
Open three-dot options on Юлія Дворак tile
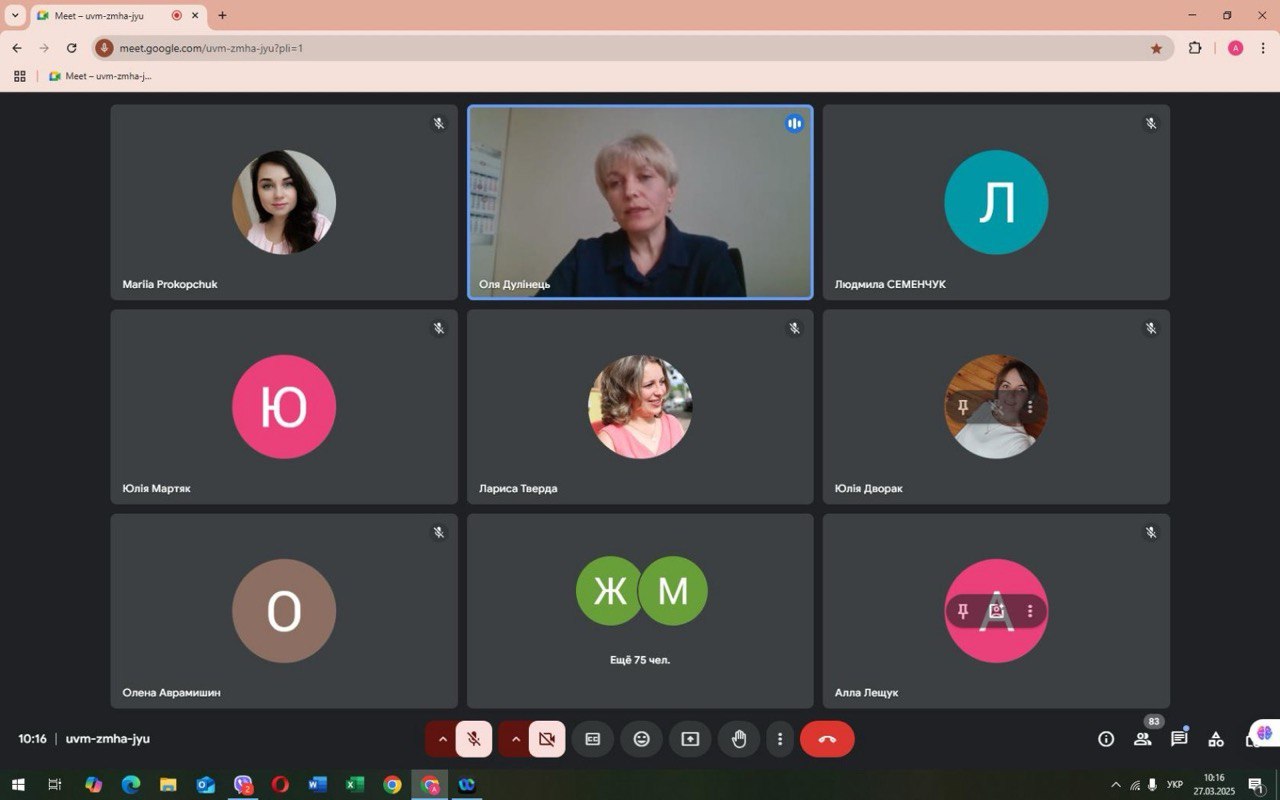(x=1030, y=407)
